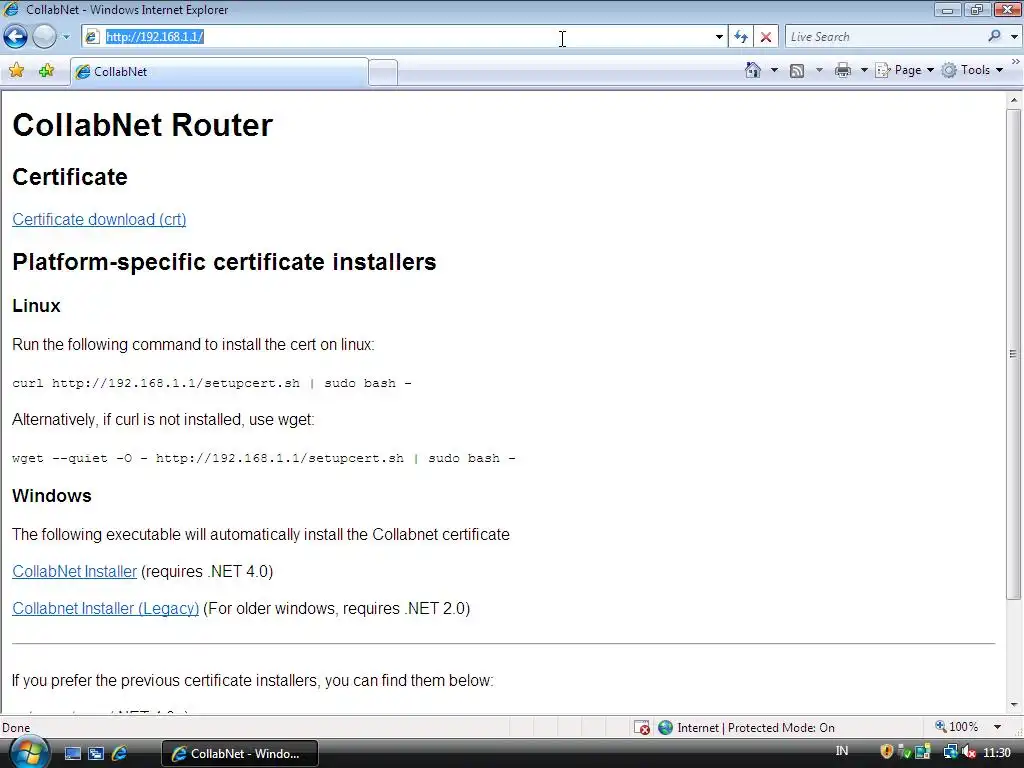Click the RSS Feeds toolbar icon

tap(797, 71)
